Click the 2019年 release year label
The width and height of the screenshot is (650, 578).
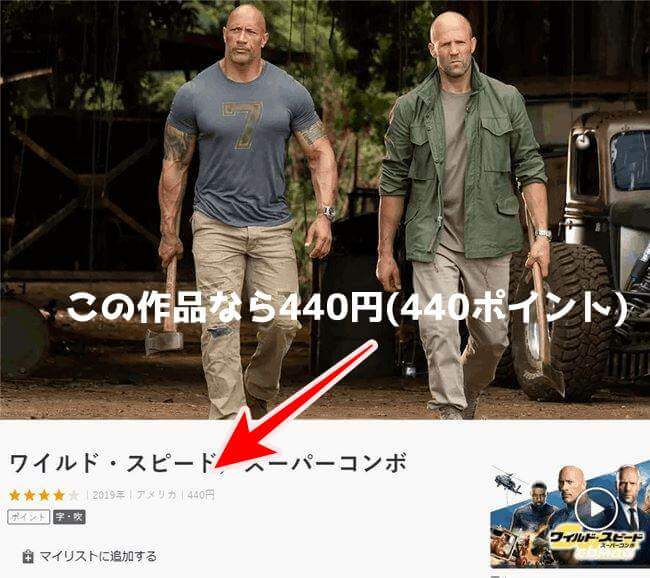[109, 495]
